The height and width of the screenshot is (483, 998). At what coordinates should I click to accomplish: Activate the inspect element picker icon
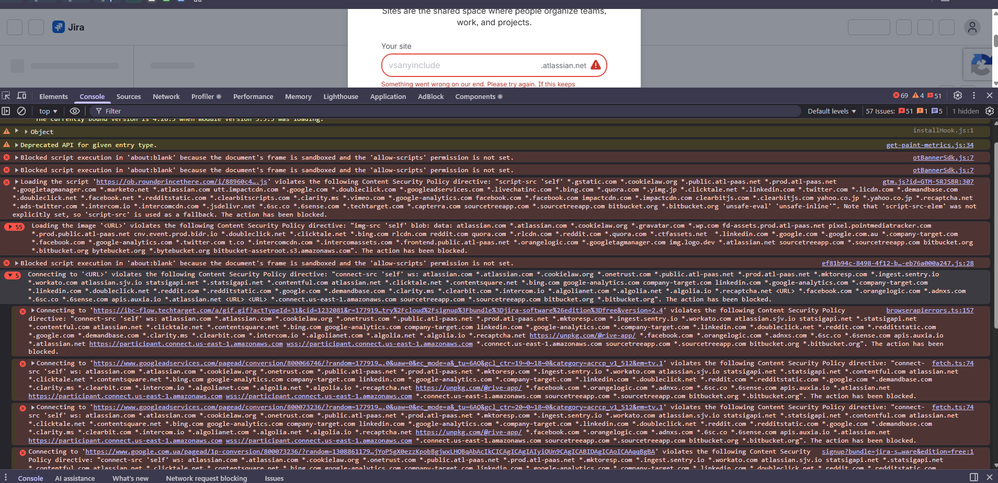[x=6, y=96]
